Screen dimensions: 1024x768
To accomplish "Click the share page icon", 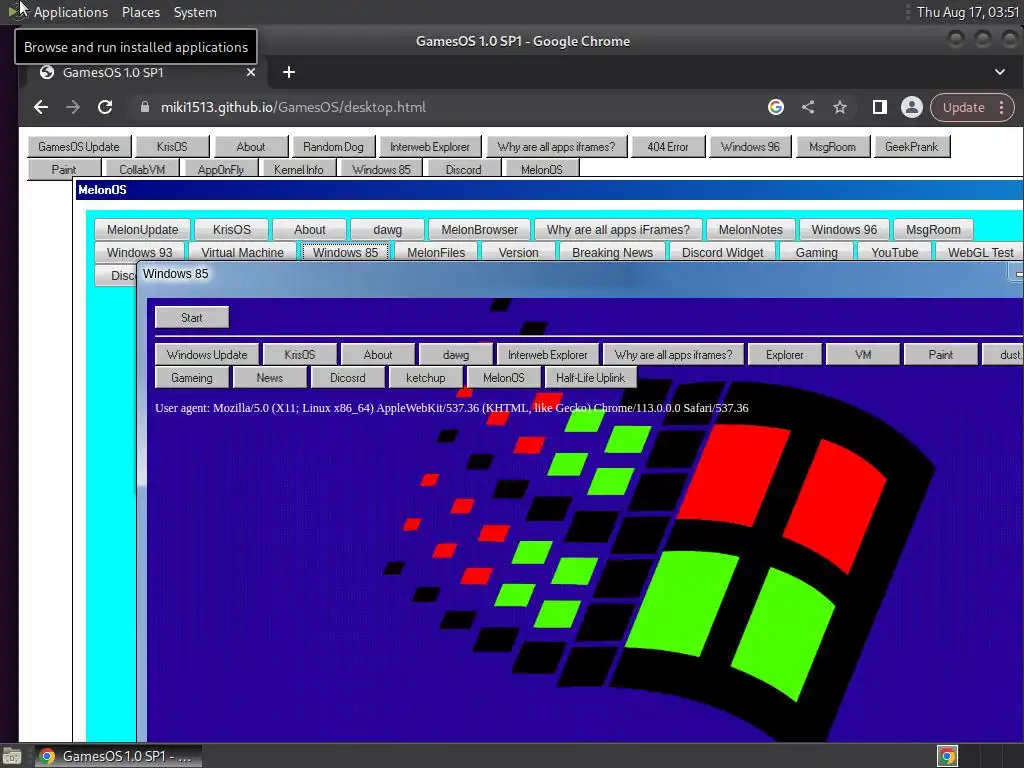I will (x=808, y=107).
